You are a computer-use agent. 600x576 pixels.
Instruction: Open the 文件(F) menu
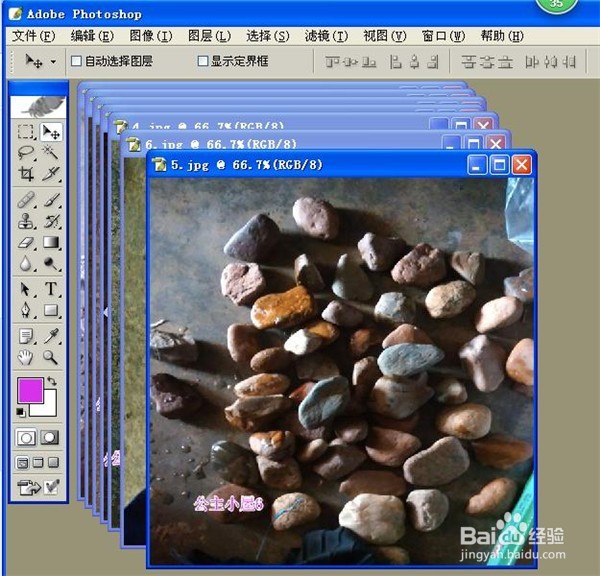tap(34, 36)
